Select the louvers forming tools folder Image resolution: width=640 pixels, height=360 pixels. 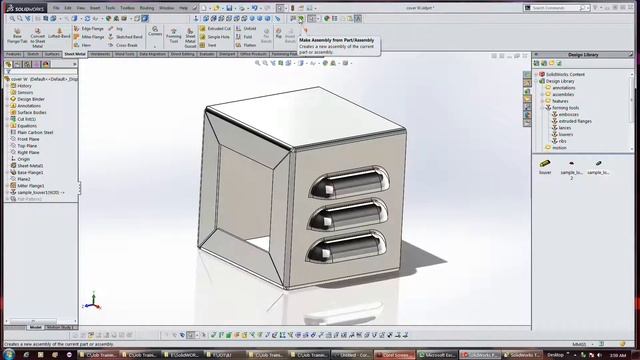tap(566, 134)
